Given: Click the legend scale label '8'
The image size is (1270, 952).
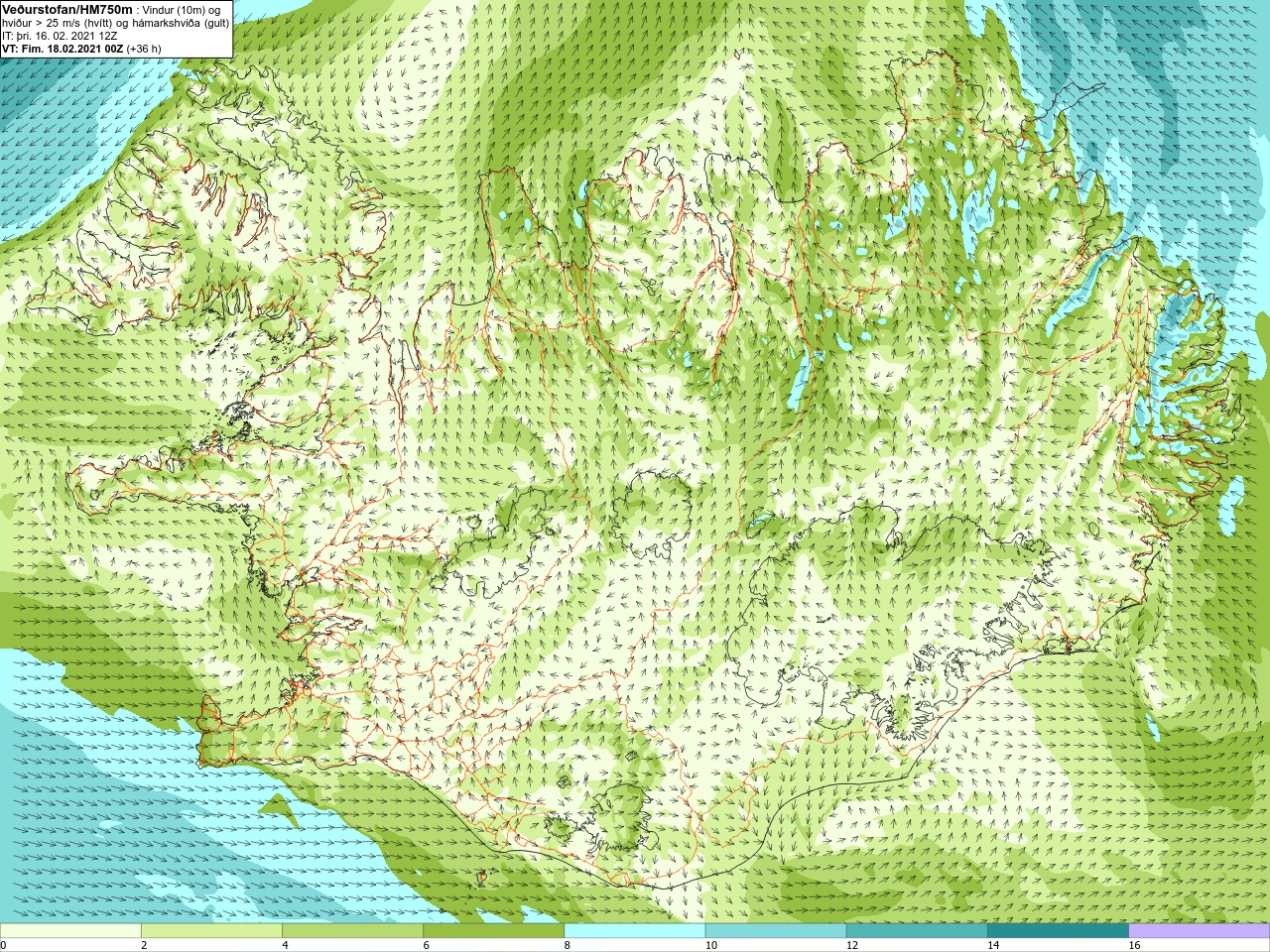Looking at the screenshot, I should (x=569, y=945).
